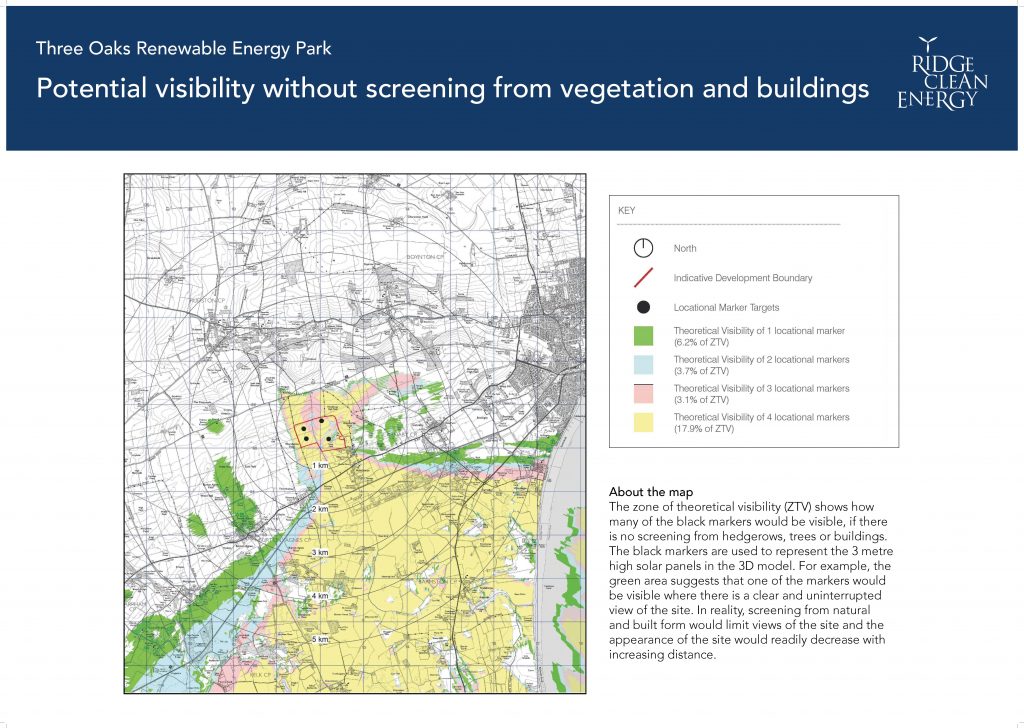
Task: Pick the pink 3 locational markers swatch
Action: pyautogui.click(x=643, y=393)
